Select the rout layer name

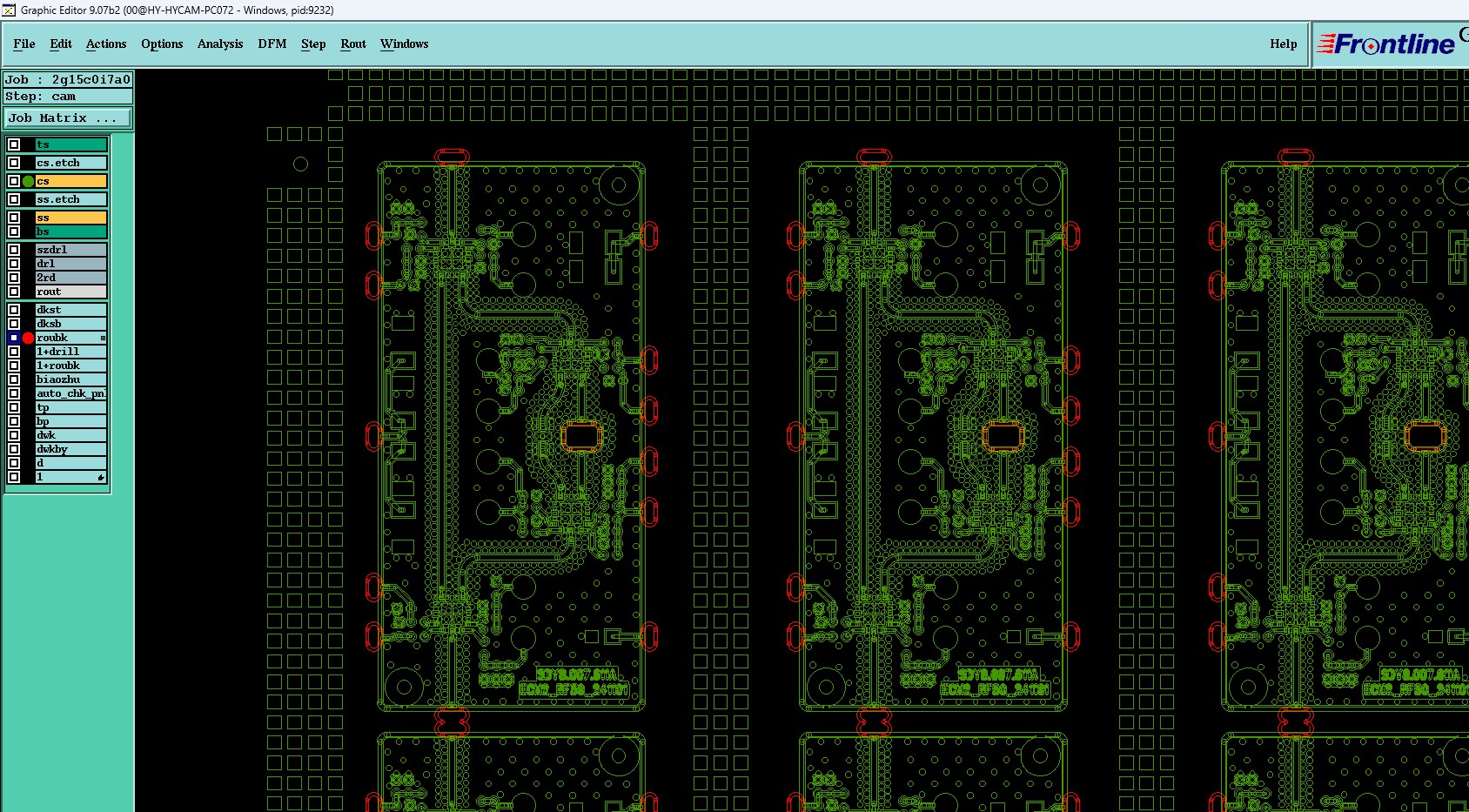click(x=71, y=292)
